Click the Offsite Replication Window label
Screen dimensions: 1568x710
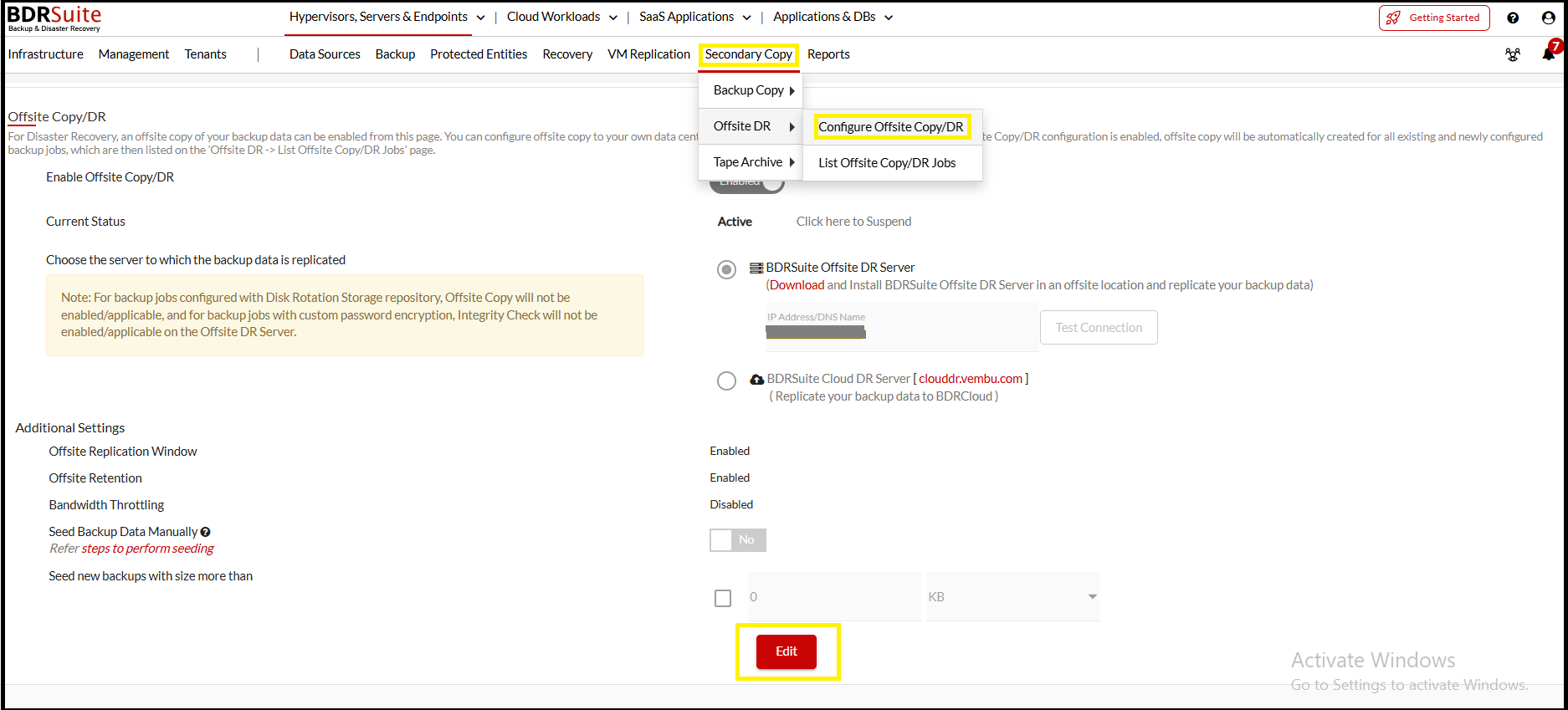coord(123,452)
